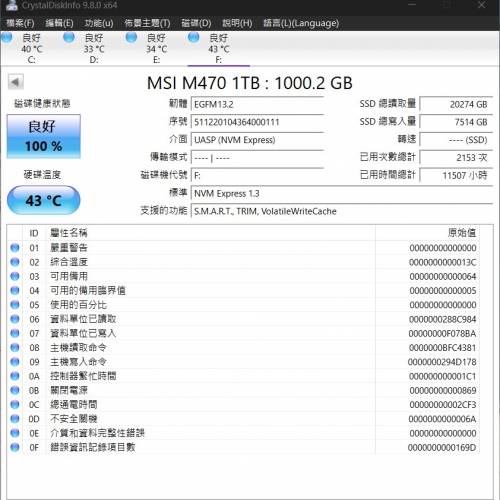Select raw value 0000000F078BA
This screenshot has height=500, width=500.
[443, 334]
